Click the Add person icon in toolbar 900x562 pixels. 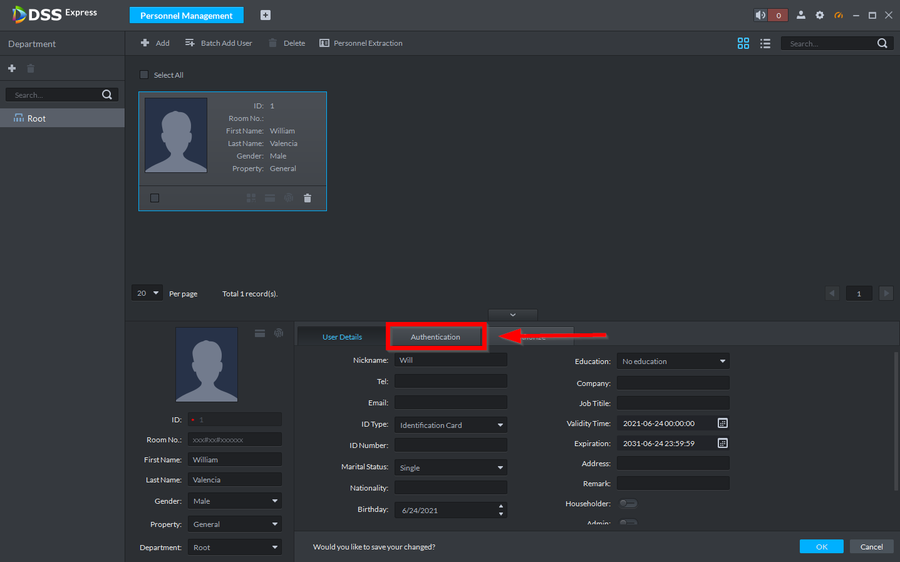[x=145, y=43]
